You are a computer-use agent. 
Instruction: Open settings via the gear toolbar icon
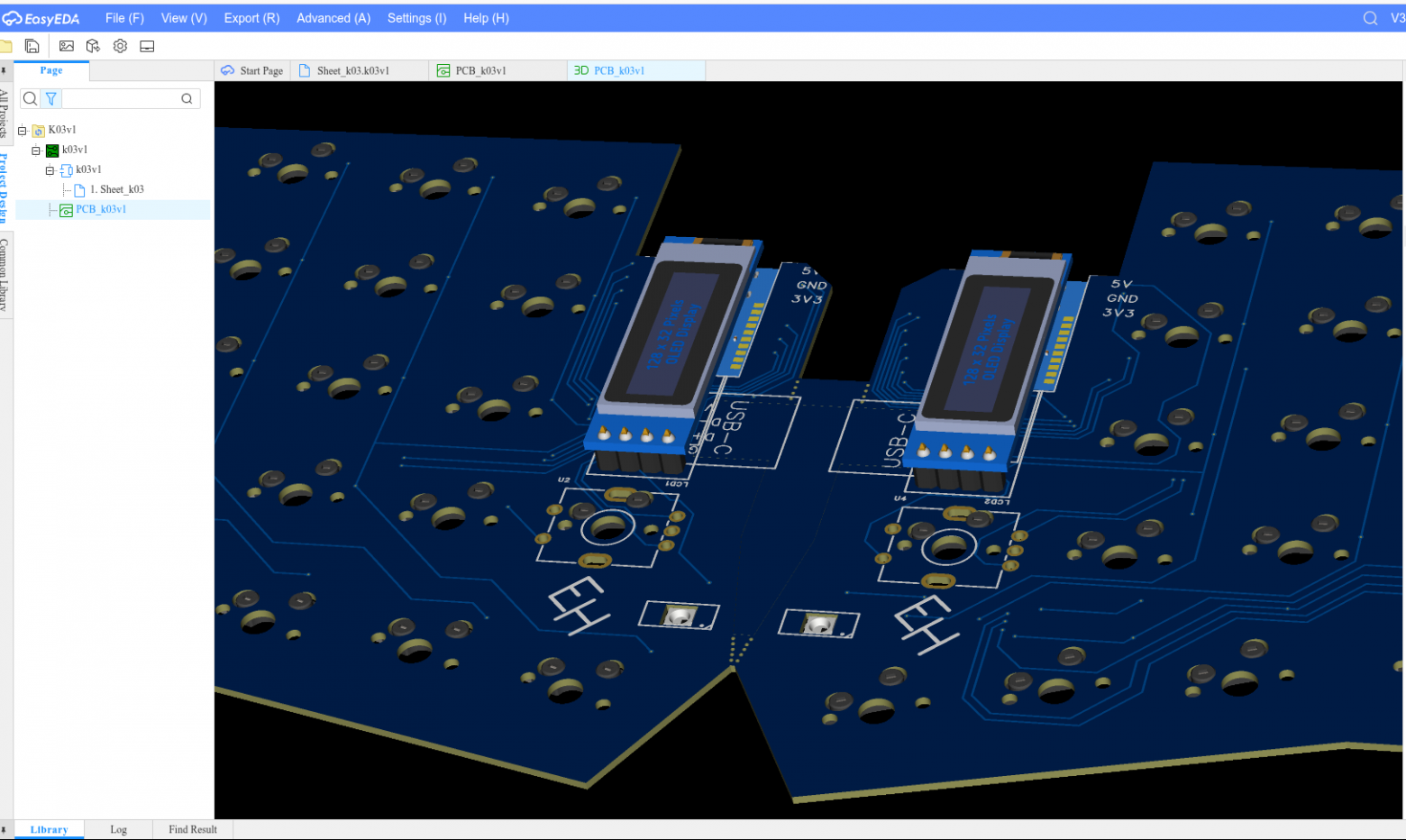pyautogui.click(x=120, y=46)
